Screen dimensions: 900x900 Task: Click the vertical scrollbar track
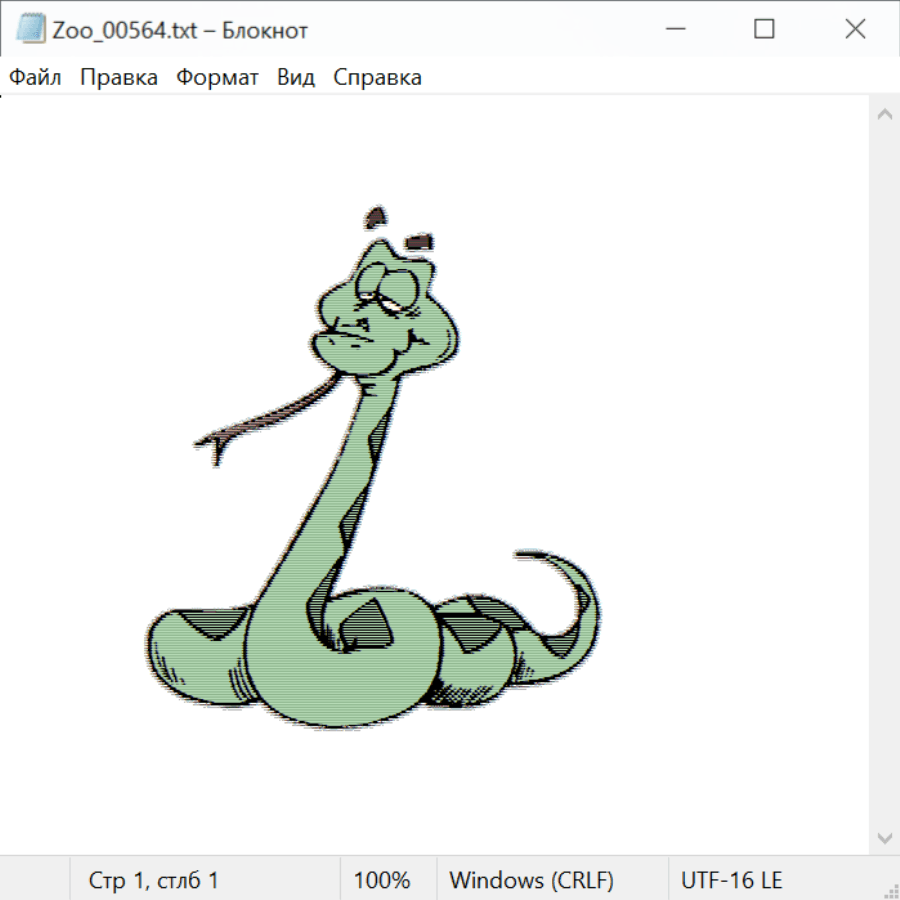(x=884, y=476)
